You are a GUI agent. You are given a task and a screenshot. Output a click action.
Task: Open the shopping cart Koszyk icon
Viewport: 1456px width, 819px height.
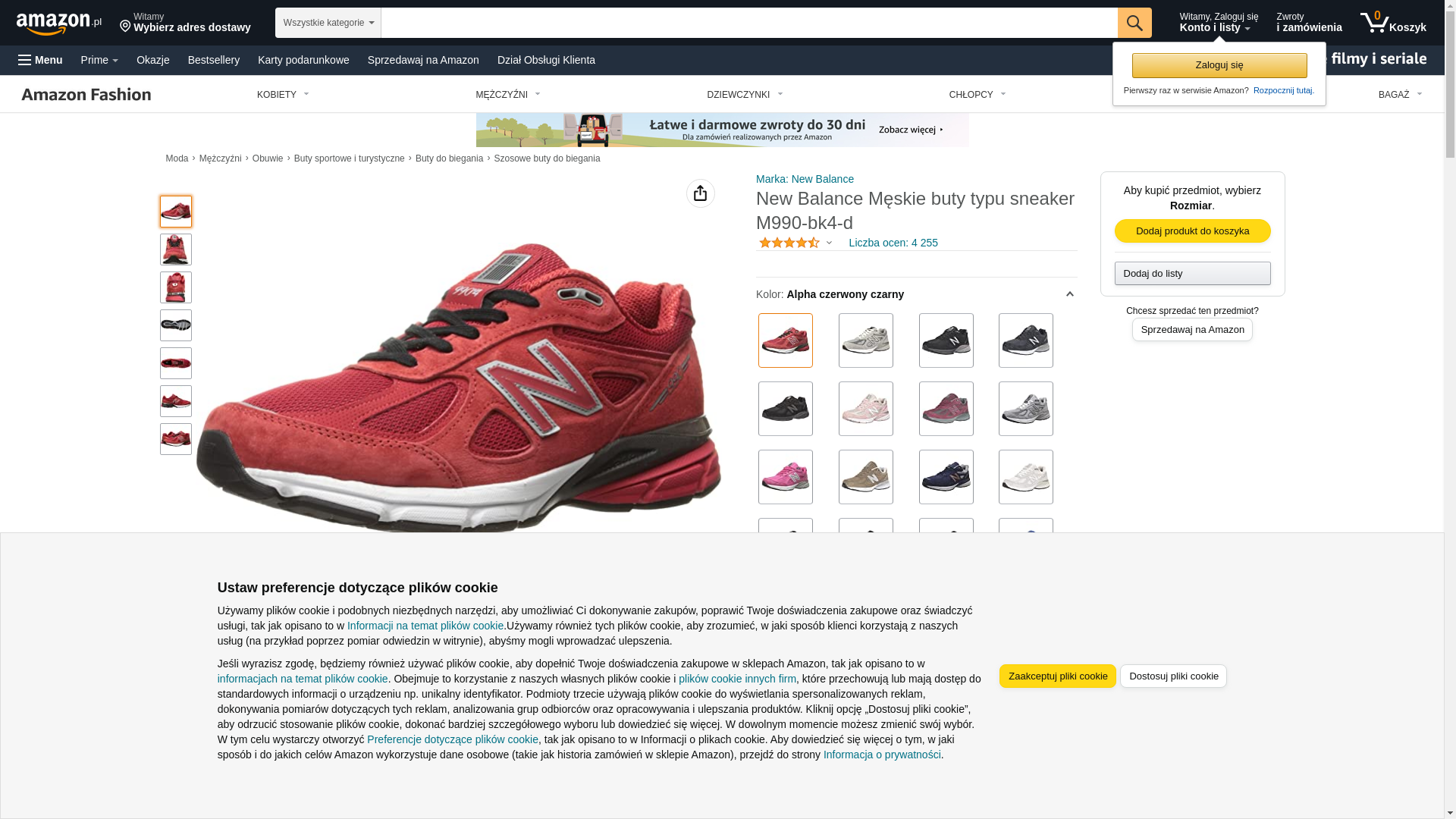click(x=1393, y=23)
